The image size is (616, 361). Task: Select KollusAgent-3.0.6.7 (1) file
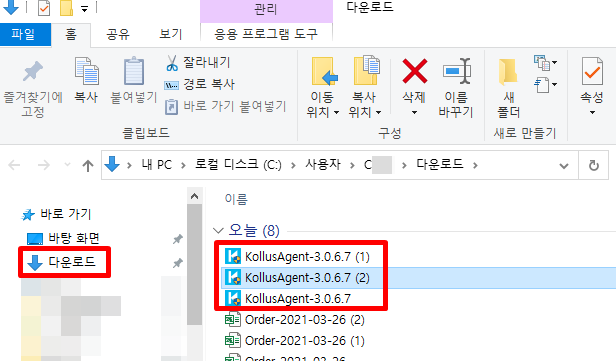point(298,257)
